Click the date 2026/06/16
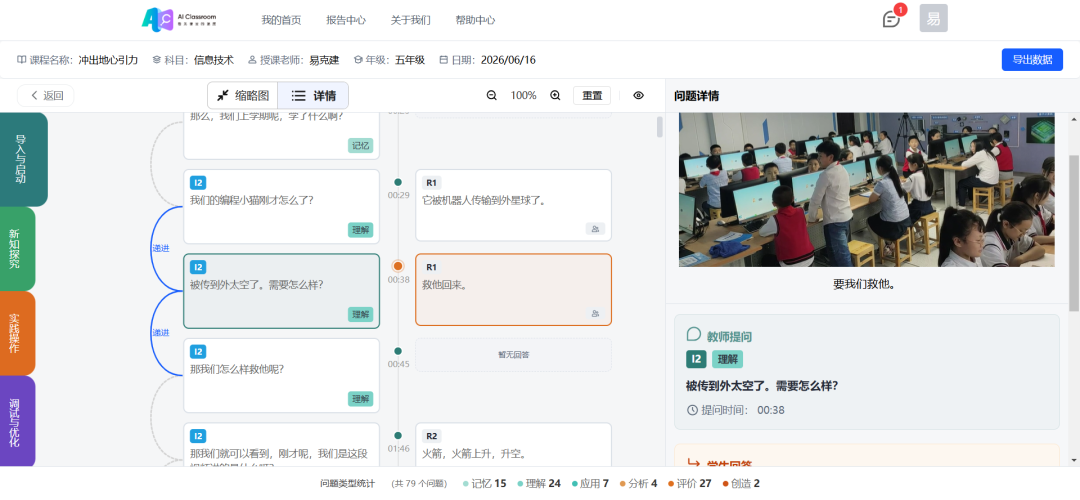This screenshot has height=500, width=1080. tap(508, 60)
